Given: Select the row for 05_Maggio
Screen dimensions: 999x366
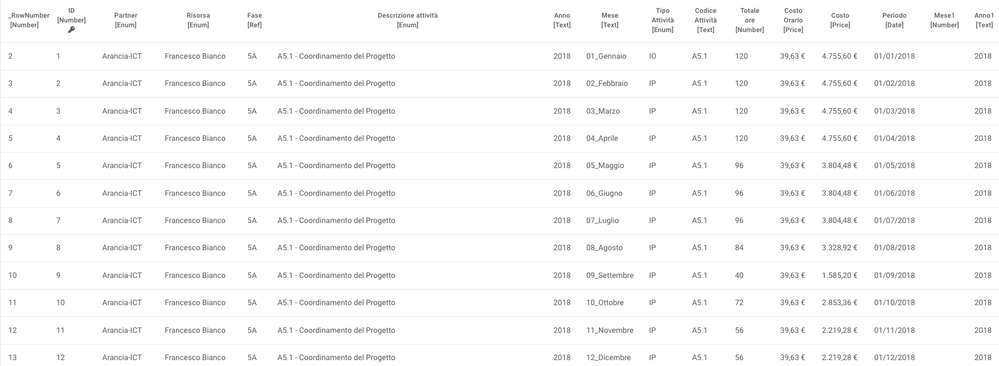Looking at the screenshot, I should pos(500,166).
